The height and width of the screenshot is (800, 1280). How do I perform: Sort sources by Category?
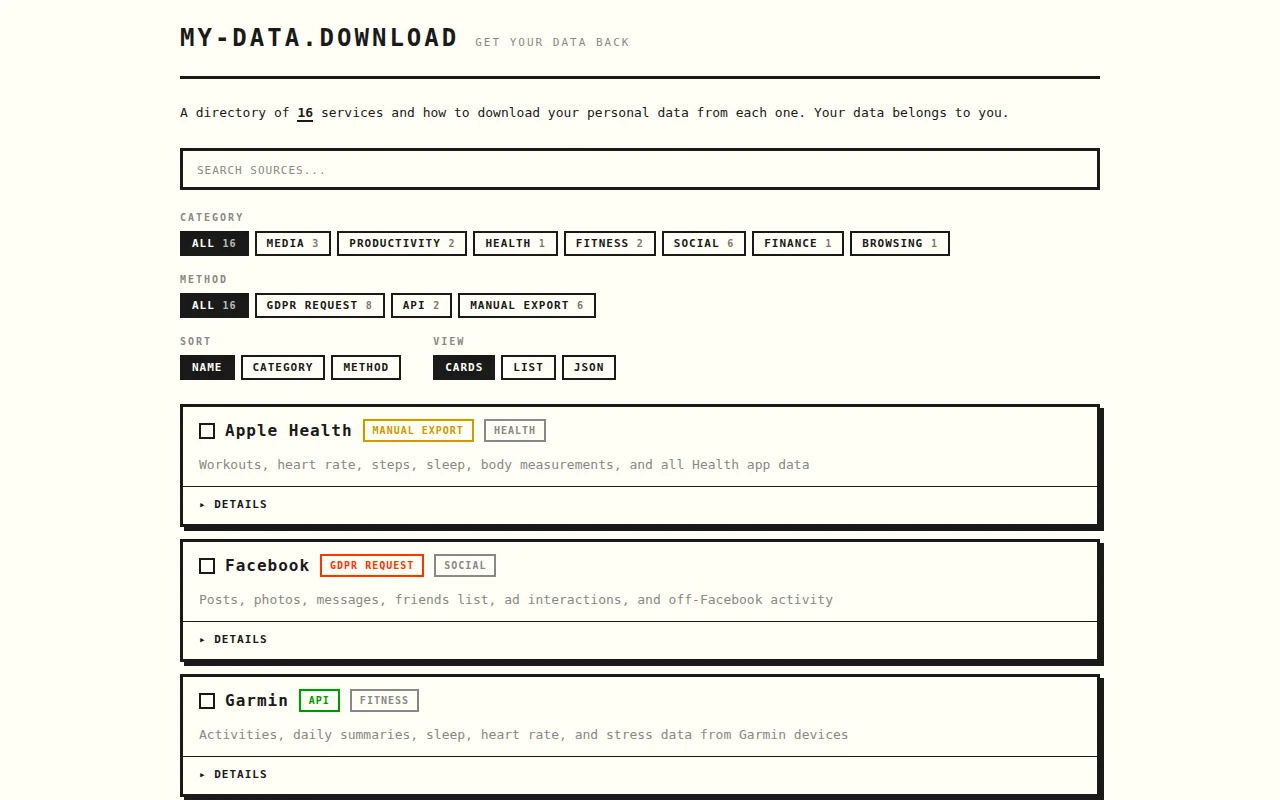283,367
